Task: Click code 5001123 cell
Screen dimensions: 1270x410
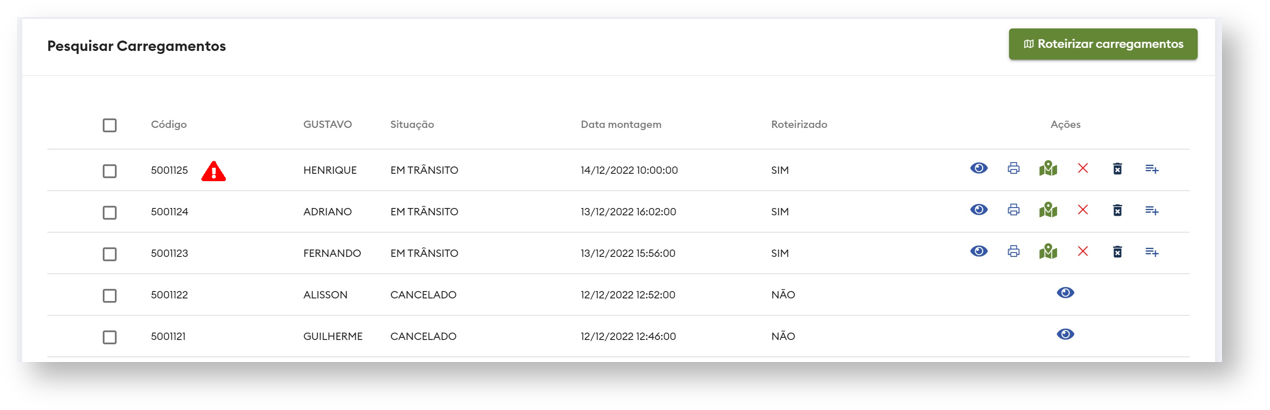Action: [x=170, y=254]
